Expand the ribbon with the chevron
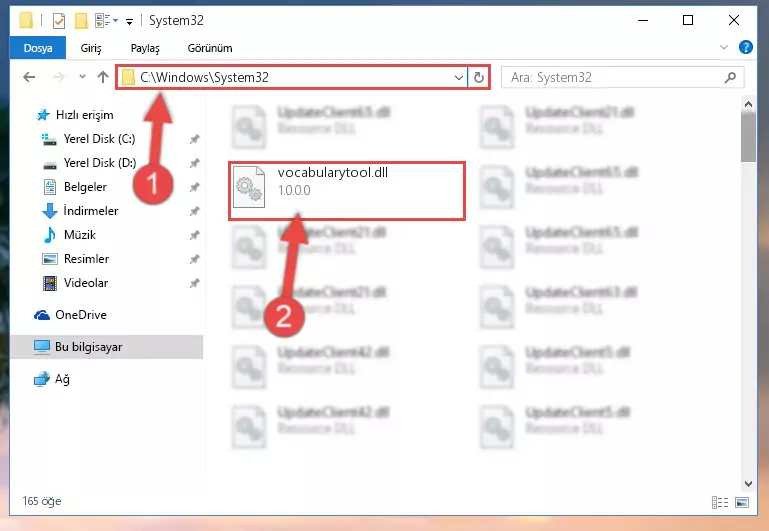This screenshot has height=531, width=769. click(x=723, y=48)
